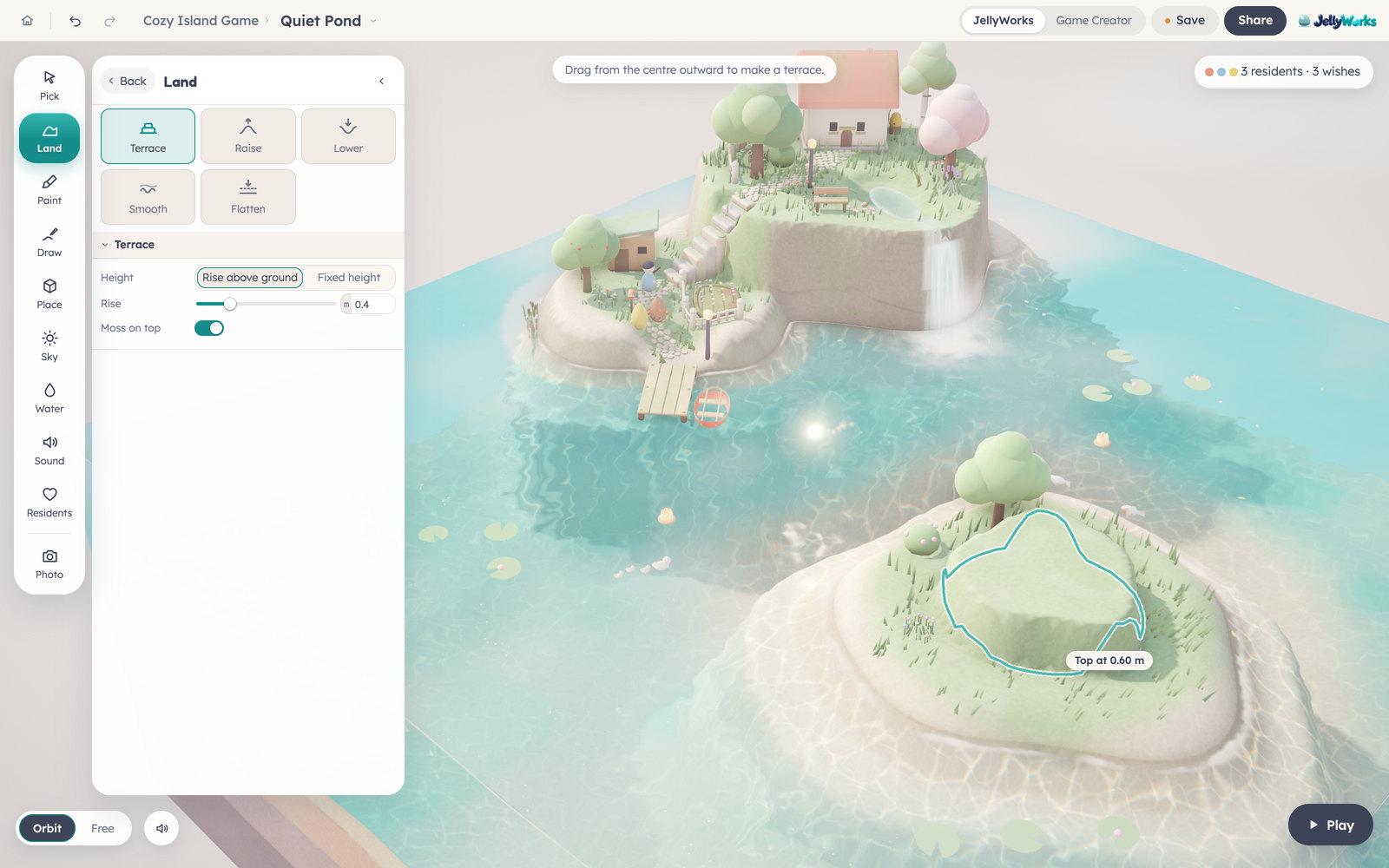Share the project
Image resolution: width=1389 pixels, height=868 pixels.
pos(1254,21)
